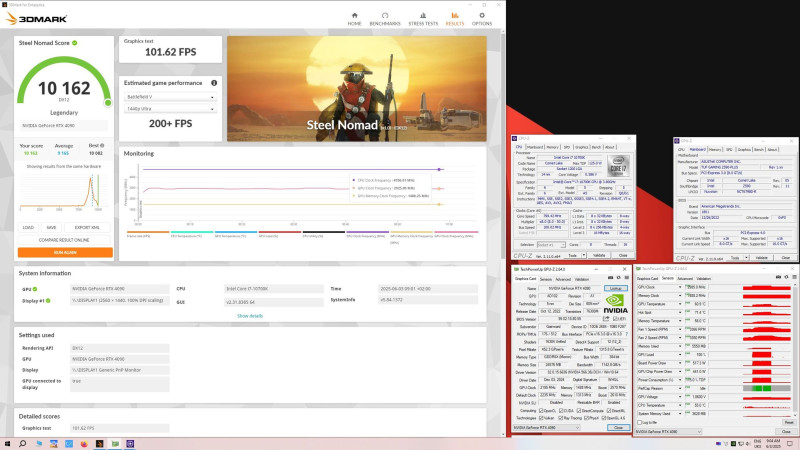Screen dimensions: 800x450
Task: Switch to Advanced tab in Graphics Card GPU-Z window
Action: (563, 279)
